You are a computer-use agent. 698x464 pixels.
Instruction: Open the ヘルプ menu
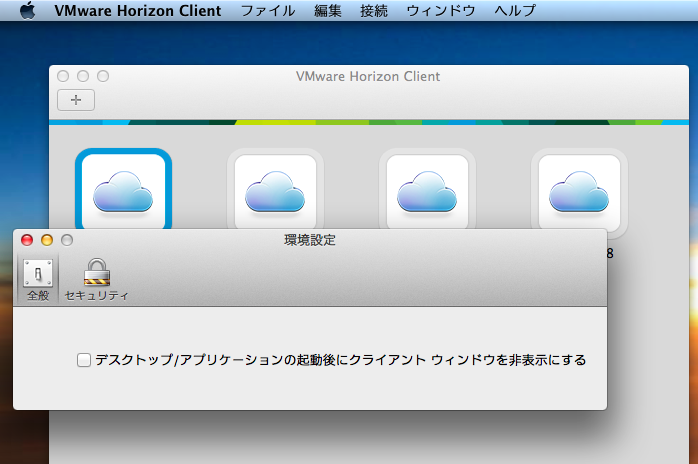pos(515,10)
